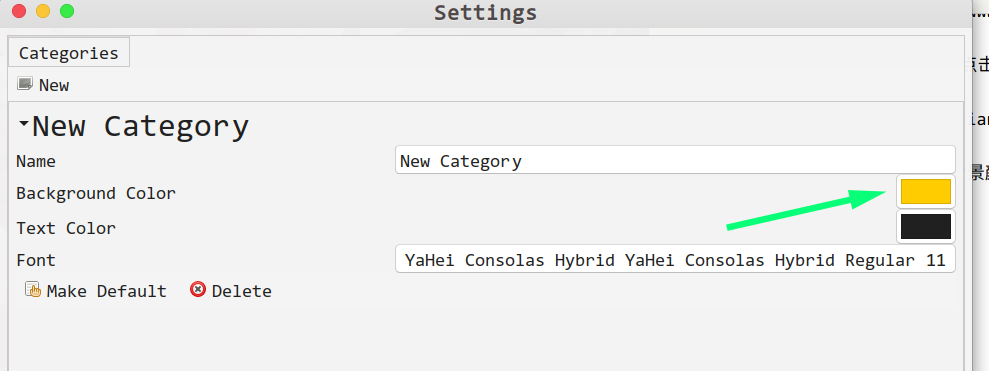Click the New category icon
The image size is (989, 371).
pos(25,84)
